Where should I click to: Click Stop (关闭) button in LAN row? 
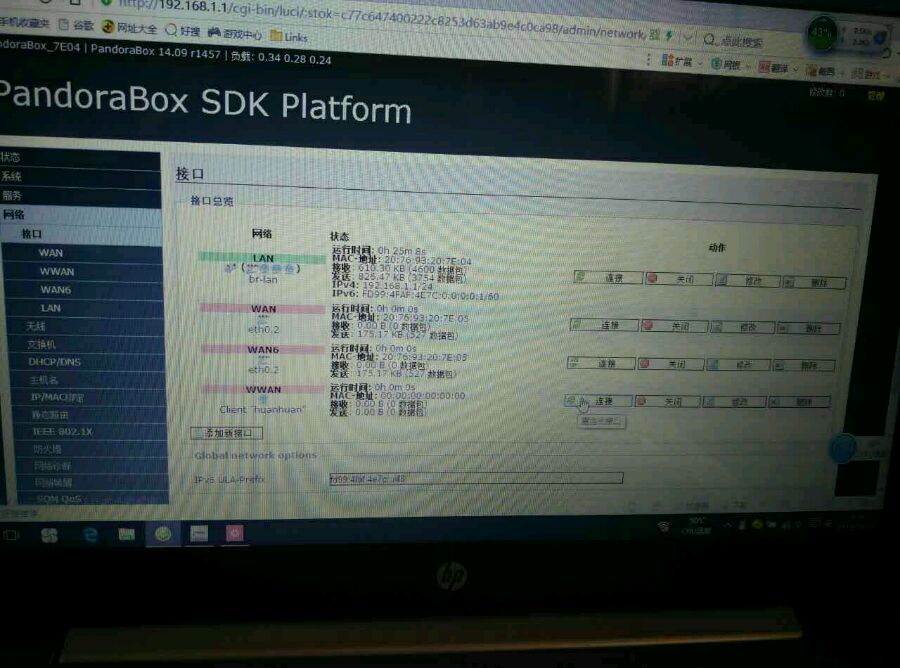679,279
